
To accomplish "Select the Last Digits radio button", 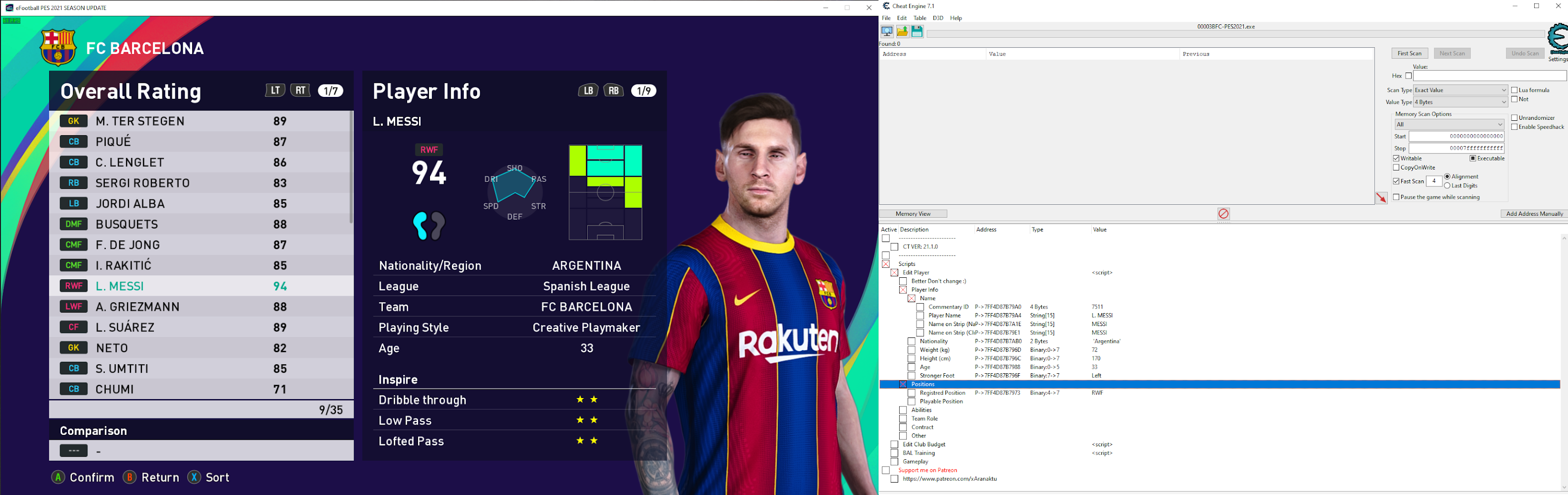I will (x=1447, y=185).
